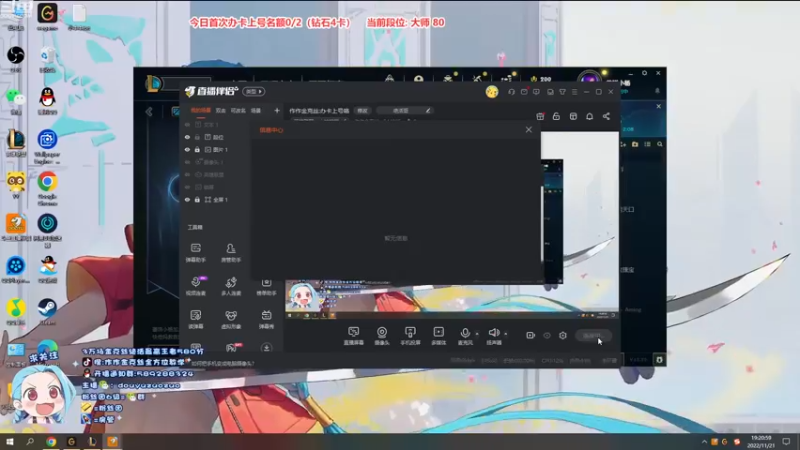The image size is (800, 450).
Task: Switch to the first scene tab
Action: pos(201,110)
